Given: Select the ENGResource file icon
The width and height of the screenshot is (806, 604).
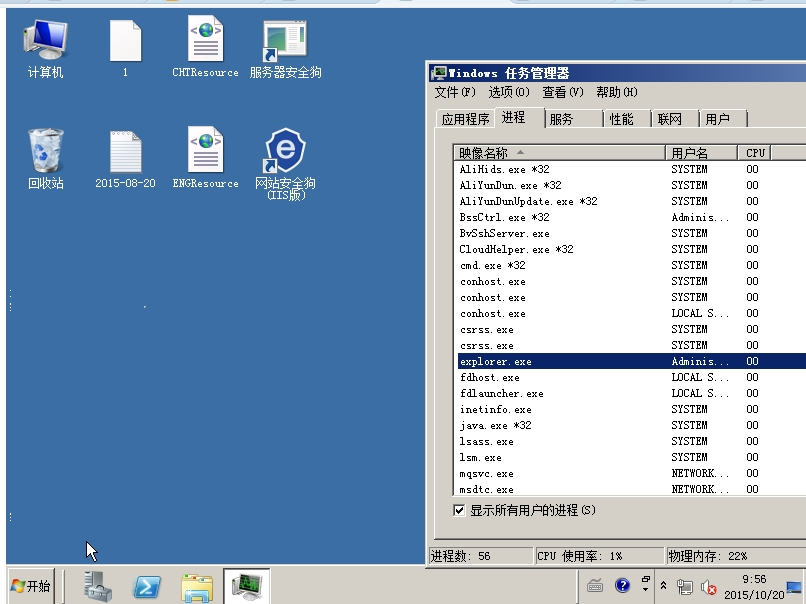Looking at the screenshot, I should 205,157.
